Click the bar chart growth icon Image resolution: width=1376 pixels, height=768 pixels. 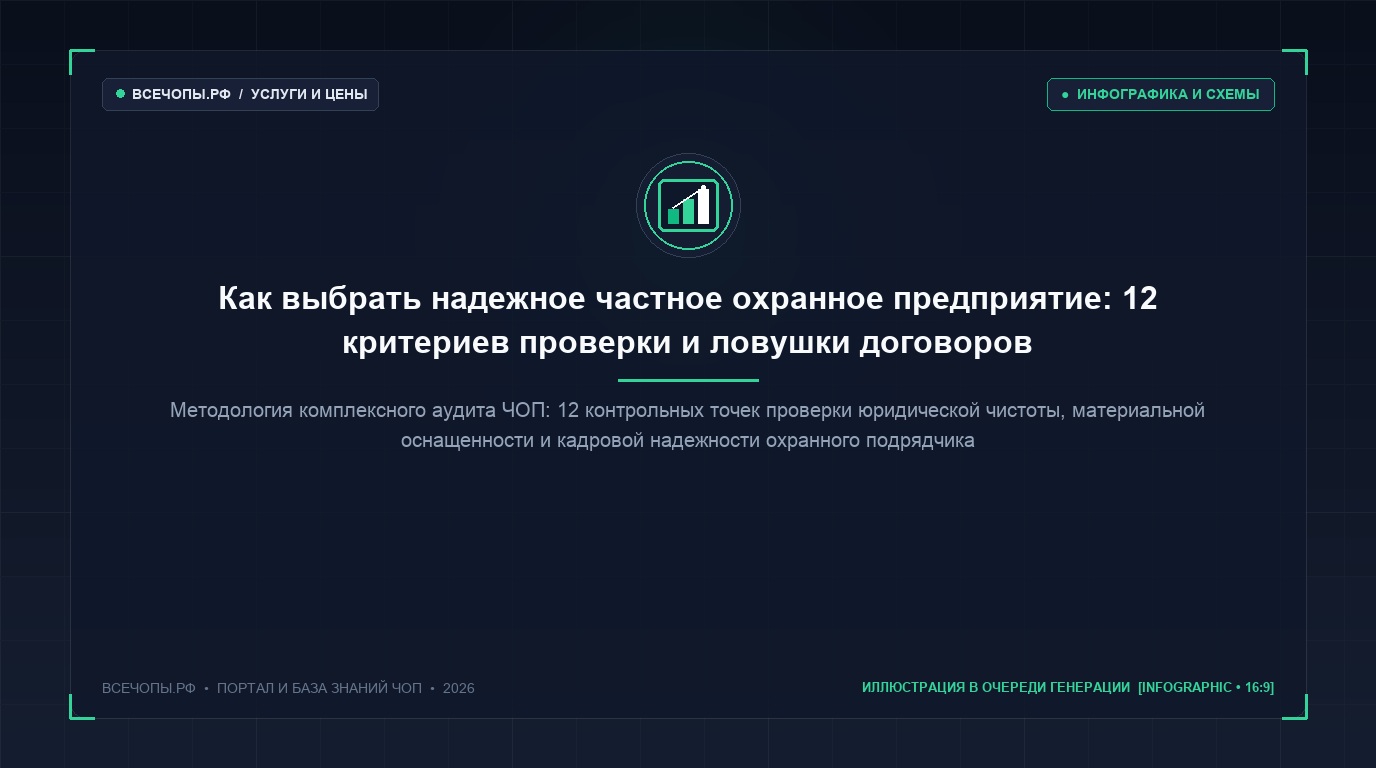[688, 205]
